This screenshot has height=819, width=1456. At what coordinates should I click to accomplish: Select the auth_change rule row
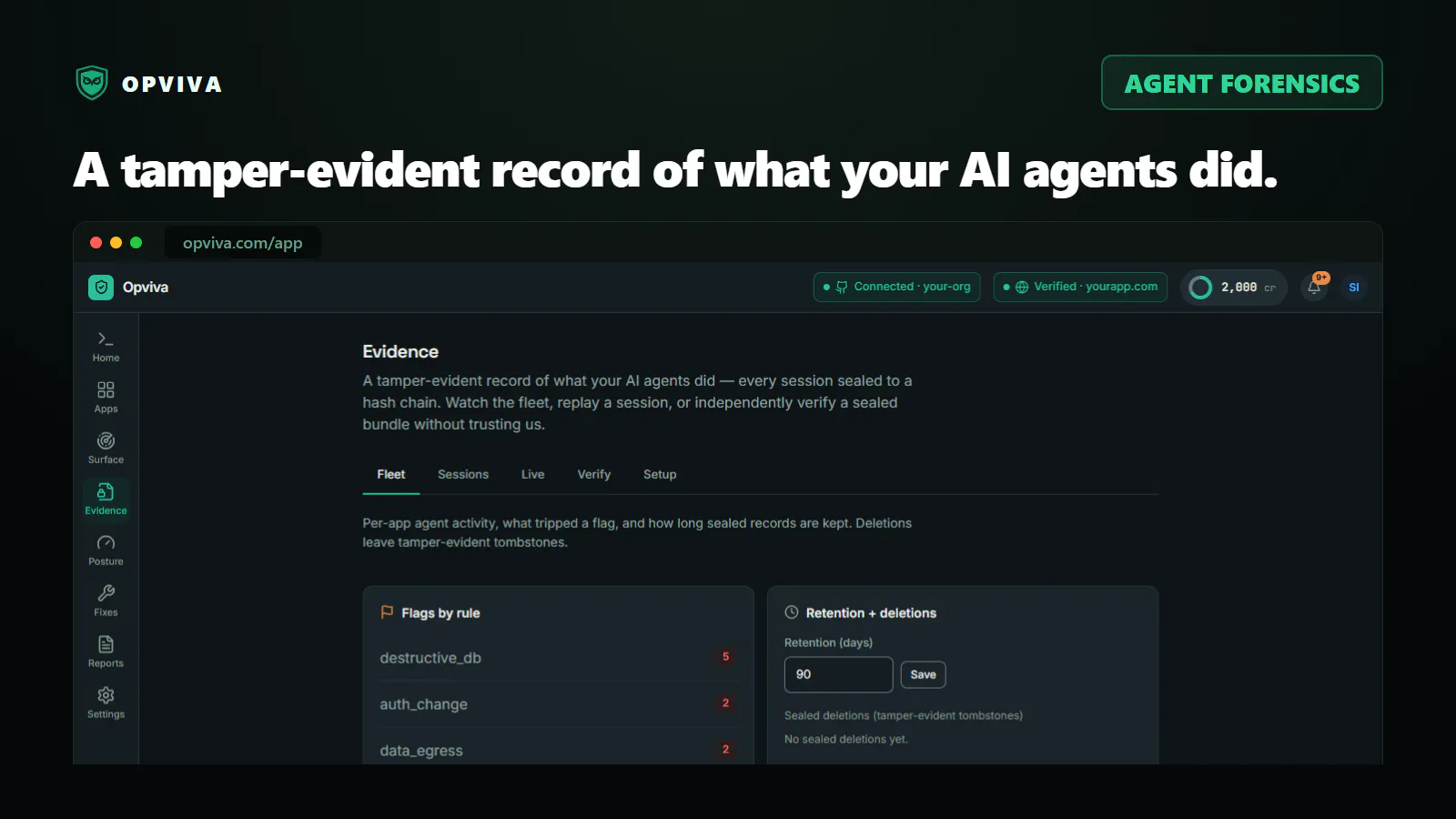(x=559, y=703)
